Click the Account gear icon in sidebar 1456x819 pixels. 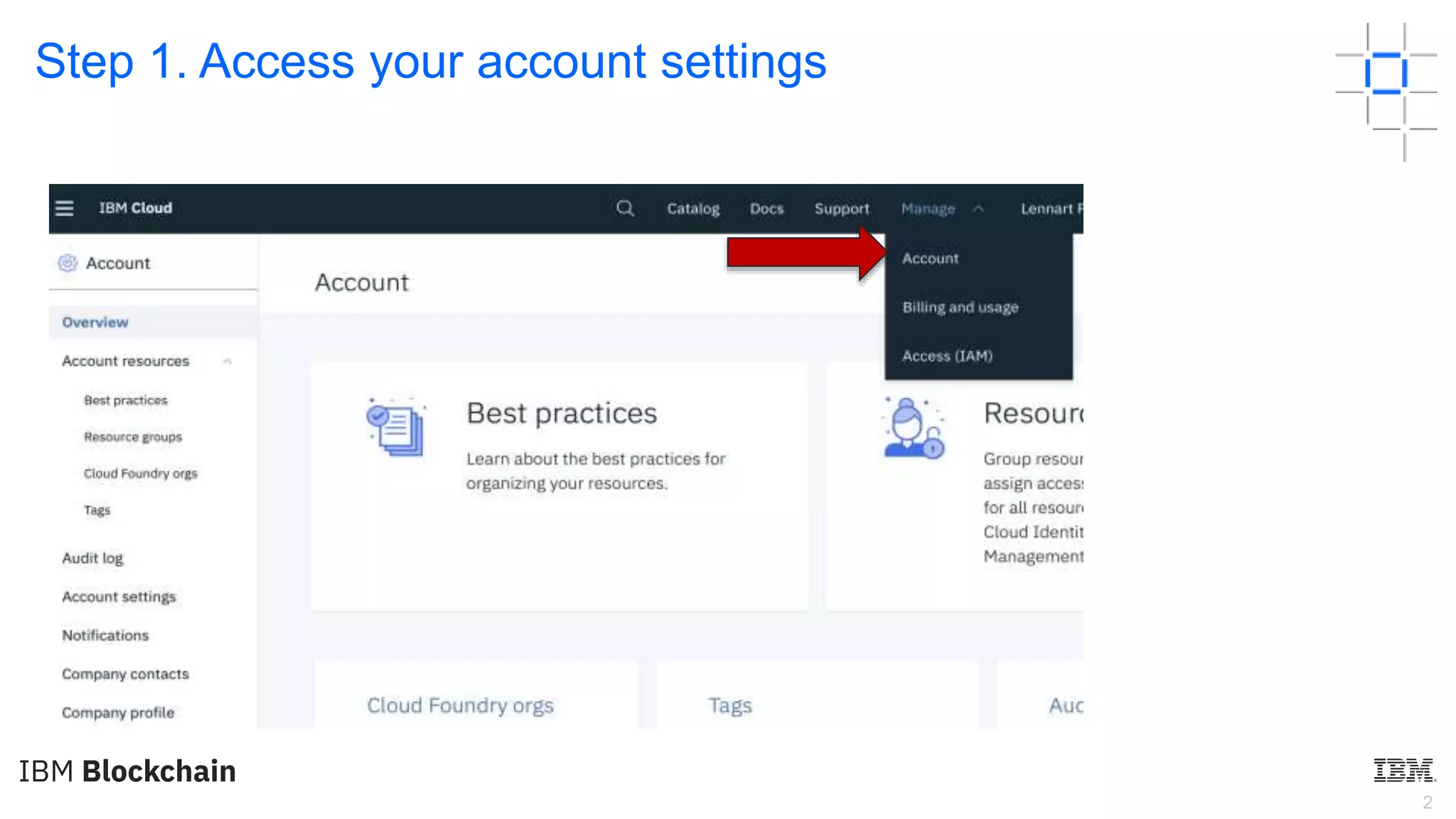(68, 263)
